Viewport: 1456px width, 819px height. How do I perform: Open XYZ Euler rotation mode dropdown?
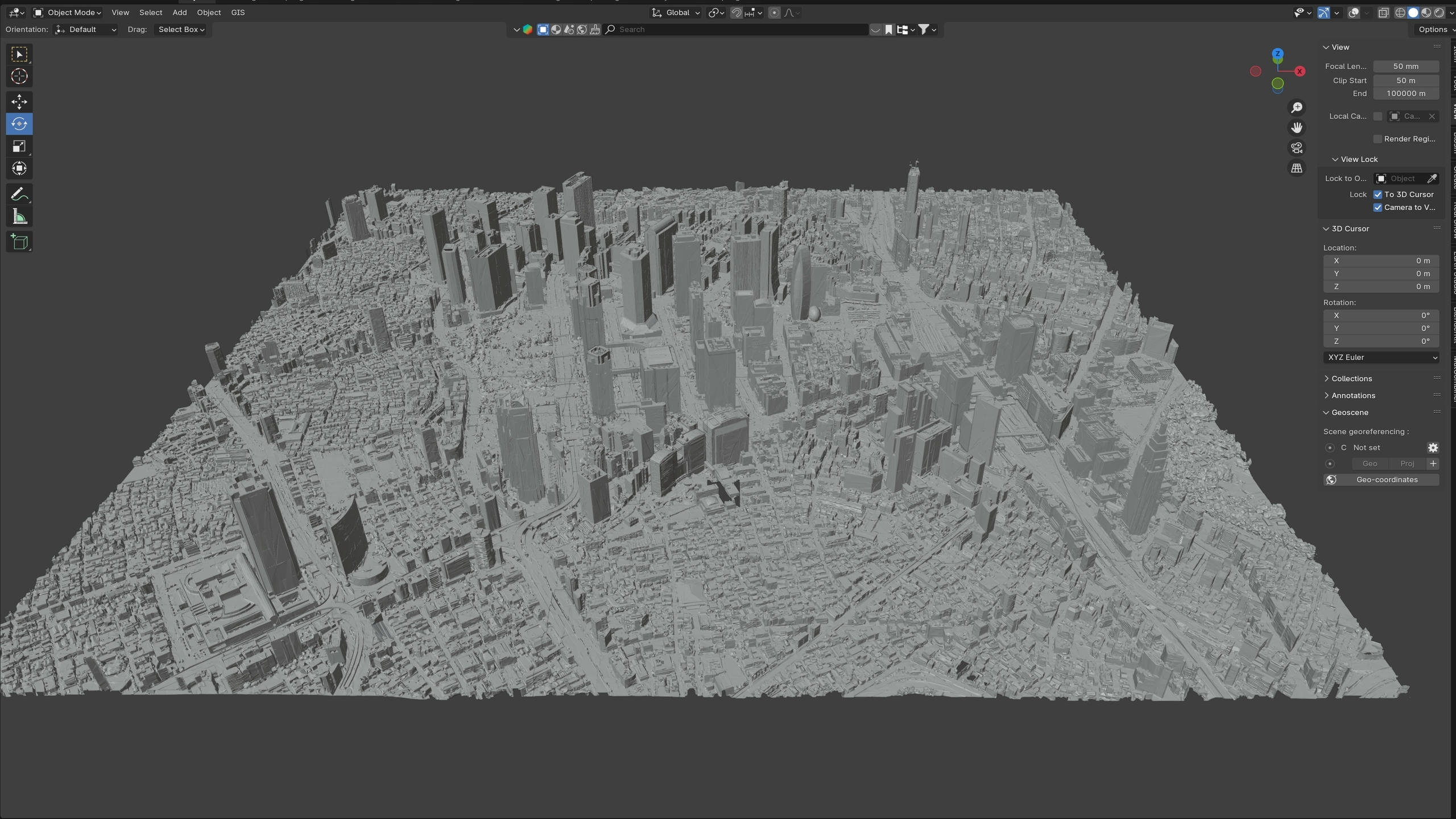click(1381, 357)
